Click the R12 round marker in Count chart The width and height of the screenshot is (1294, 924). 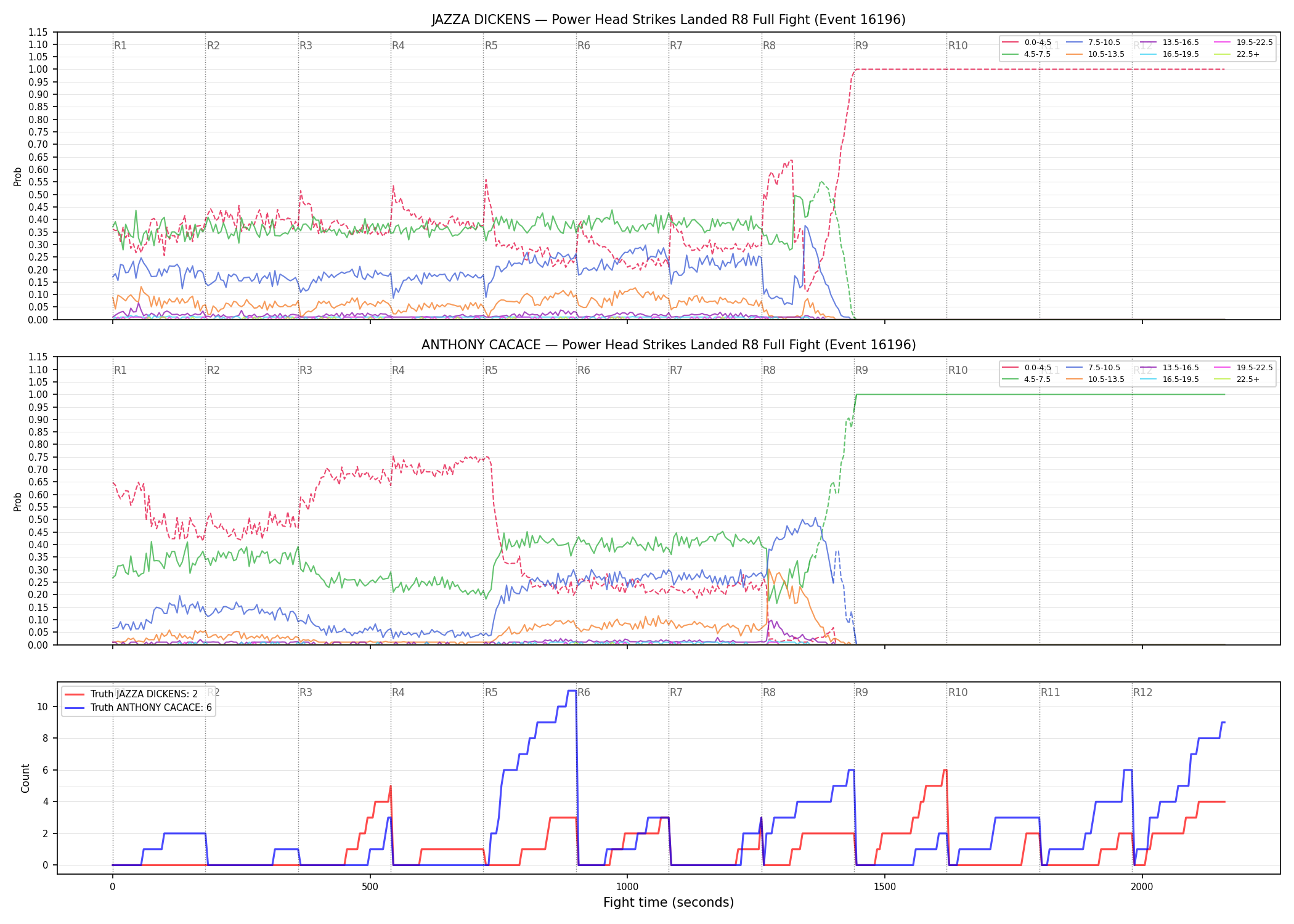(1142, 692)
